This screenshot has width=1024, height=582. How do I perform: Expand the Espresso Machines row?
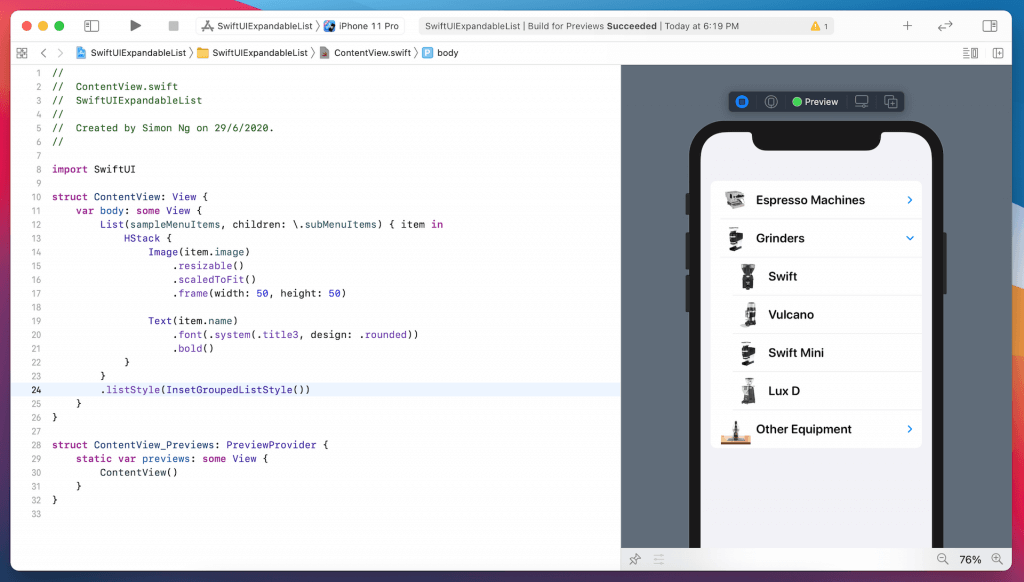coord(909,200)
